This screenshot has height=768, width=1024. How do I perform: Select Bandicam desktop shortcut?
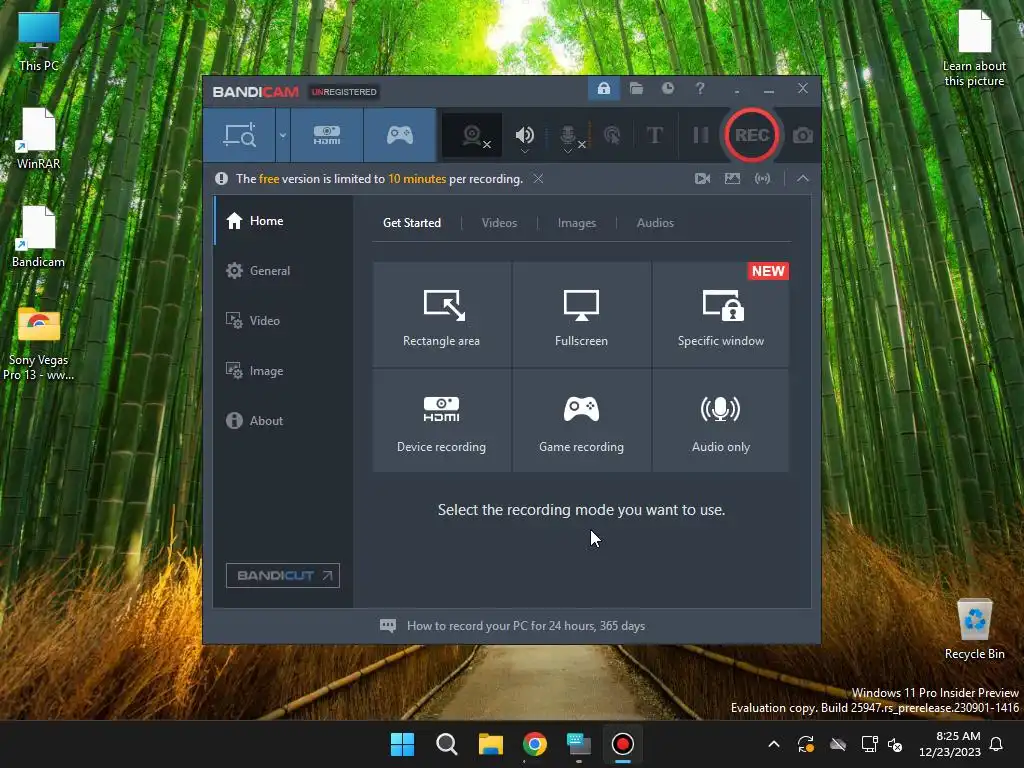(x=39, y=237)
